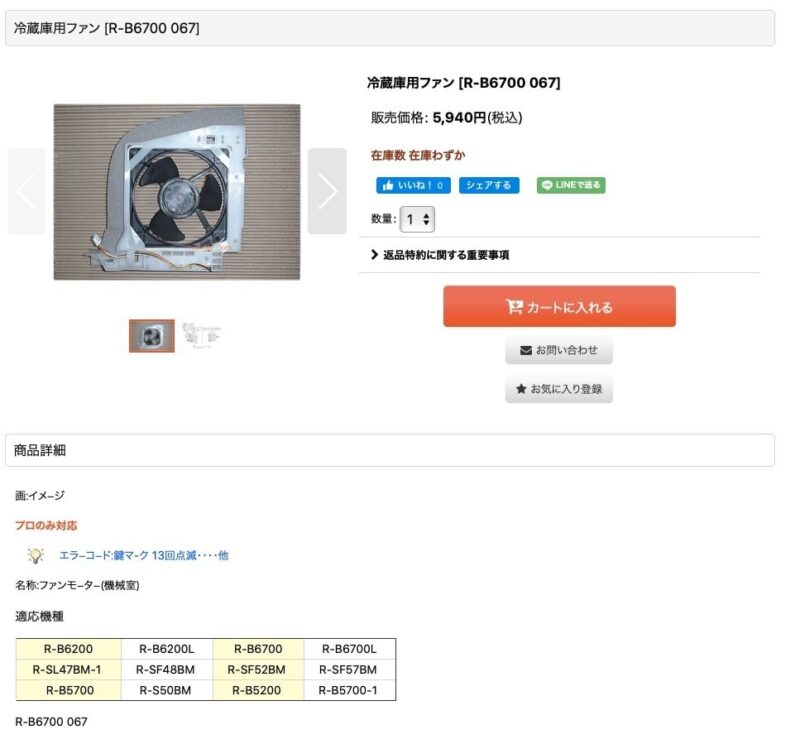Screen dimensions: 800x744
Task: Click the main fan product image
Action: pos(177,191)
